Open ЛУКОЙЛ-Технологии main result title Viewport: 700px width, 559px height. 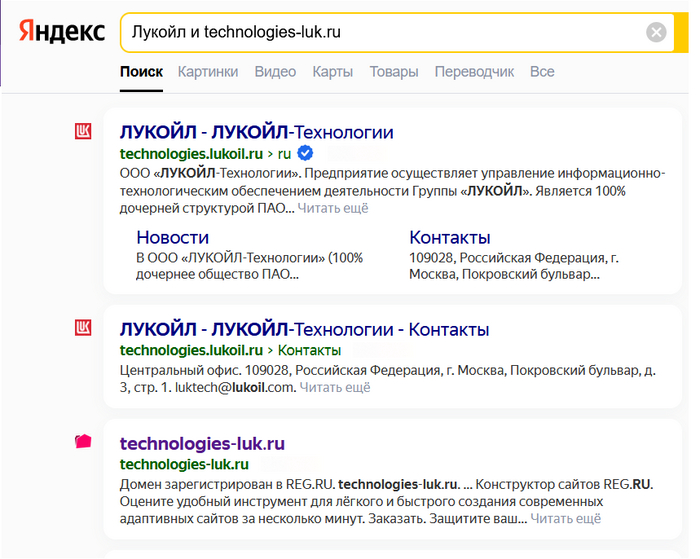256,132
